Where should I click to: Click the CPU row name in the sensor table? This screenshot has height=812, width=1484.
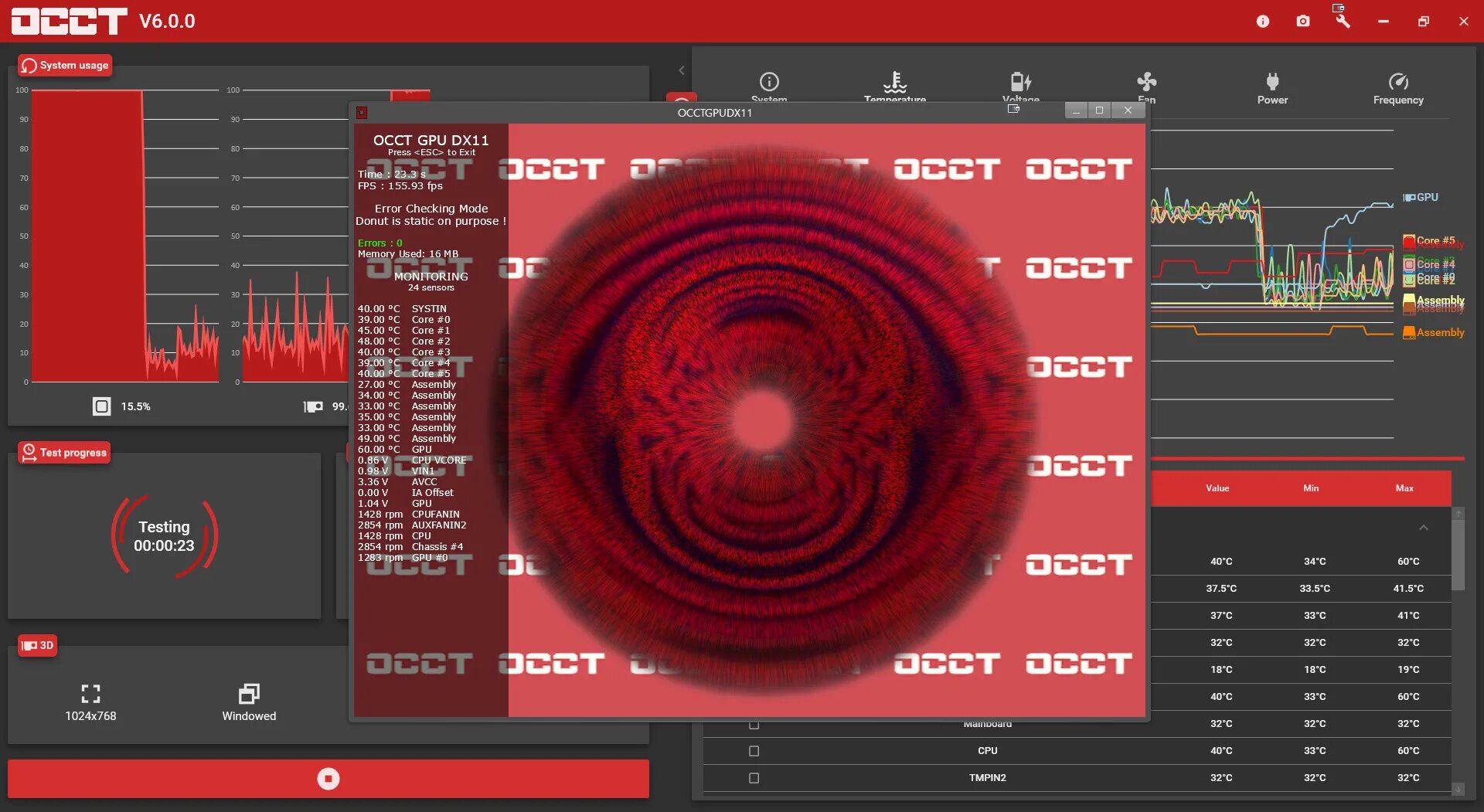point(988,751)
